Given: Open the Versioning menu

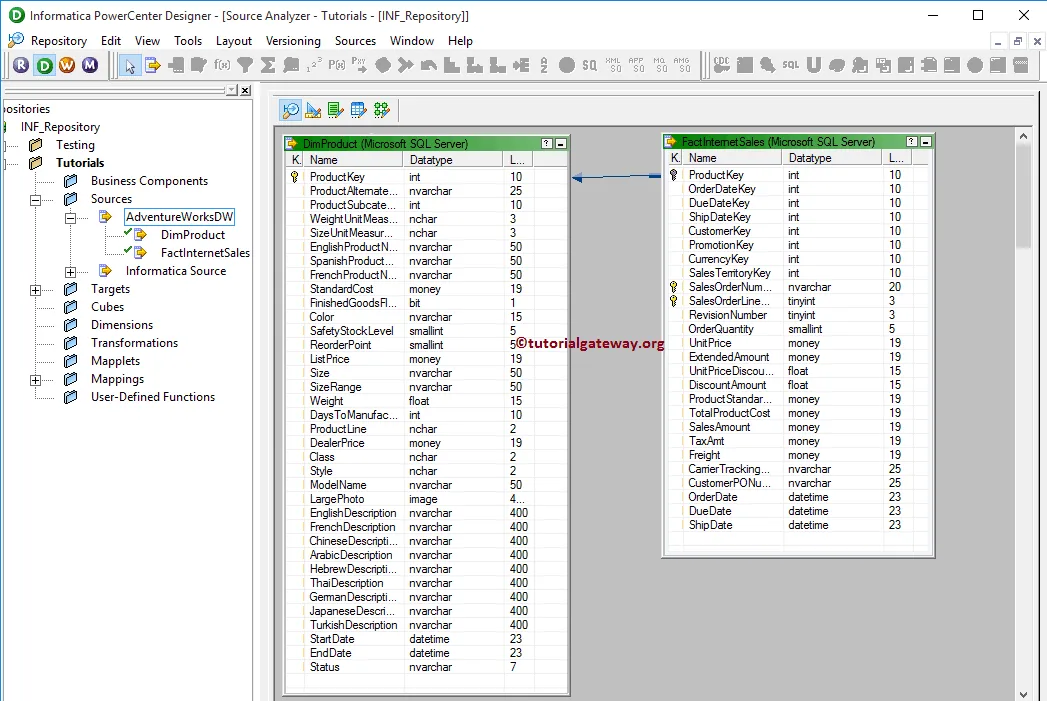Looking at the screenshot, I should coord(293,41).
